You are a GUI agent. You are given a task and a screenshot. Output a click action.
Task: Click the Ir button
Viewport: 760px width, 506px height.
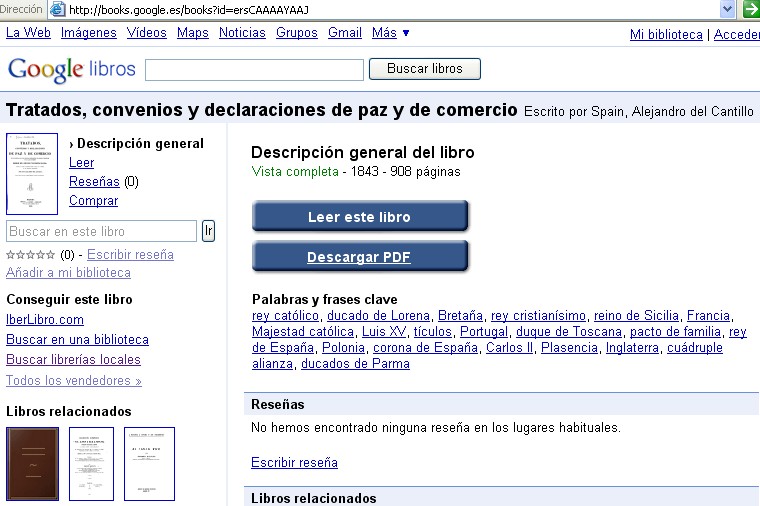click(x=208, y=231)
